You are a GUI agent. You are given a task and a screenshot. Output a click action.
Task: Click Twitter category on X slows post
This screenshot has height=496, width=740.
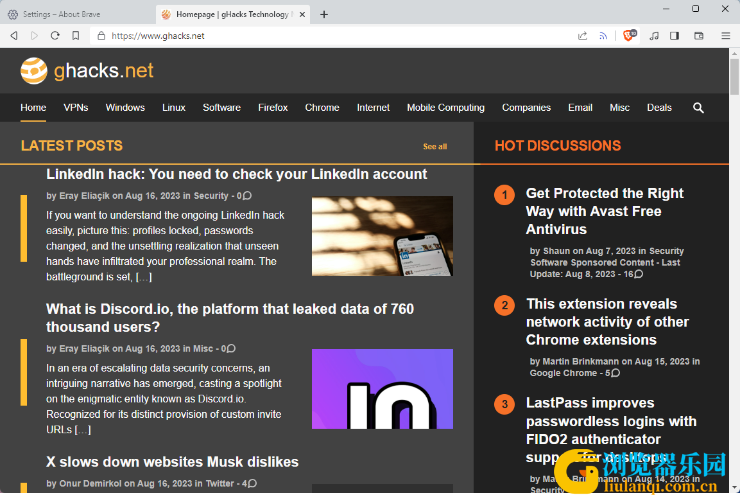[220, 483]
